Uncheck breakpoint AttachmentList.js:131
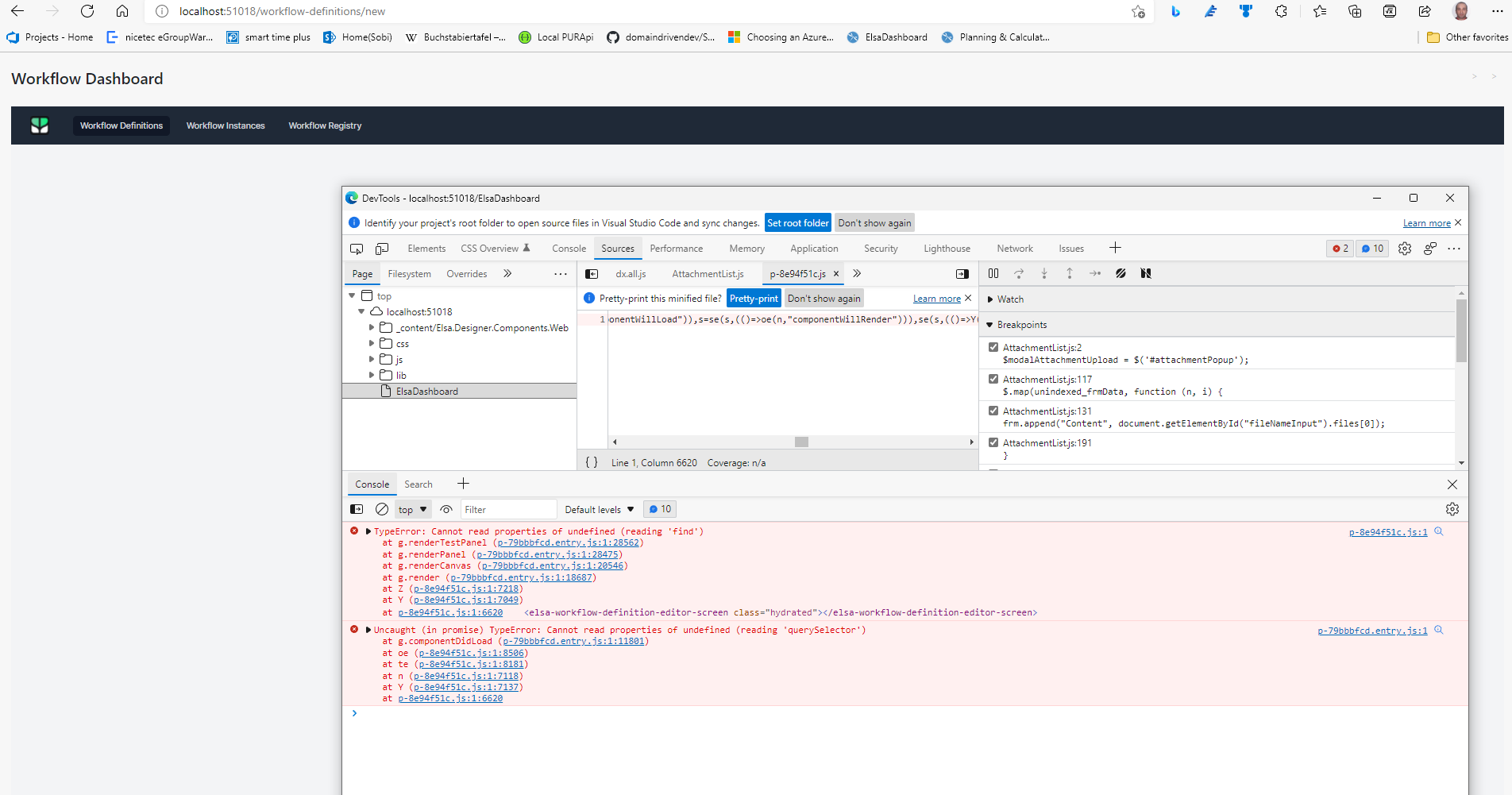This screenshot has height=795, width=1512. pos(993,411)
